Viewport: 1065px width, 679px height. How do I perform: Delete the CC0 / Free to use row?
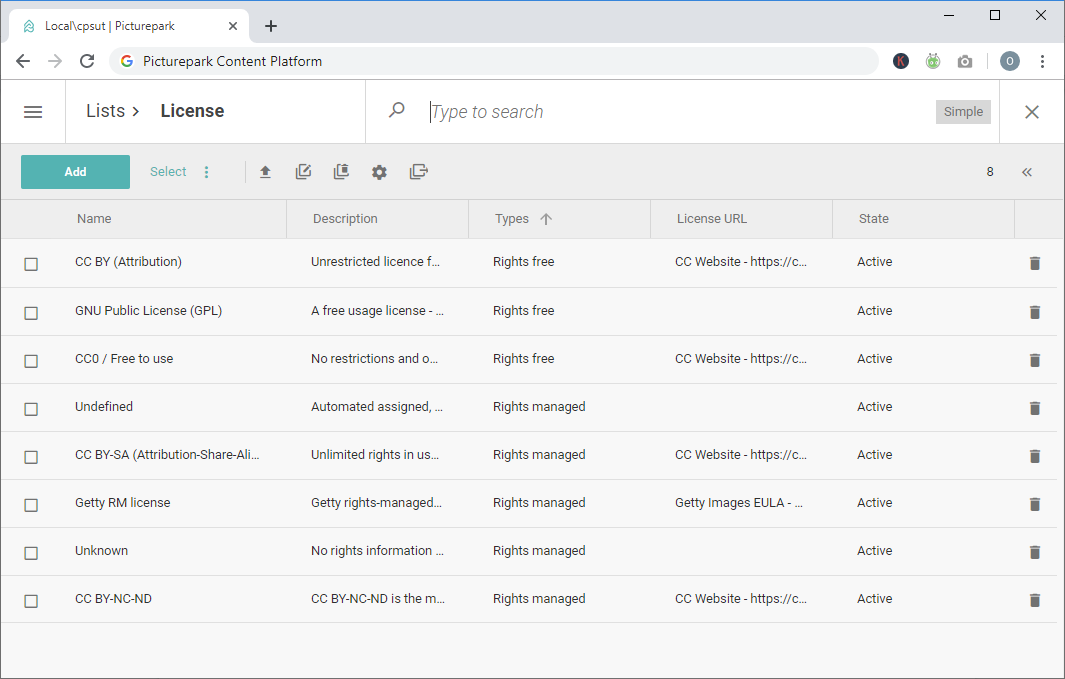pyautogui.click(x=1034, y=360)
